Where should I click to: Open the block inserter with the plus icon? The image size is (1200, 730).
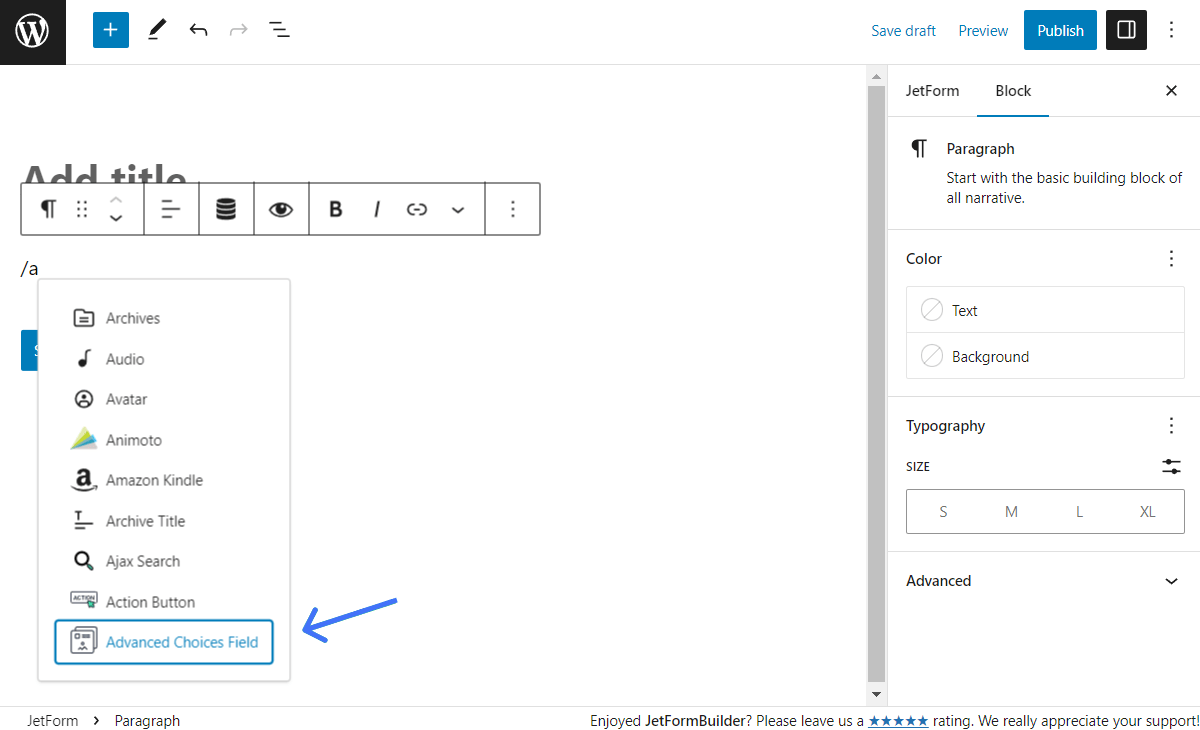click(110, 30)
